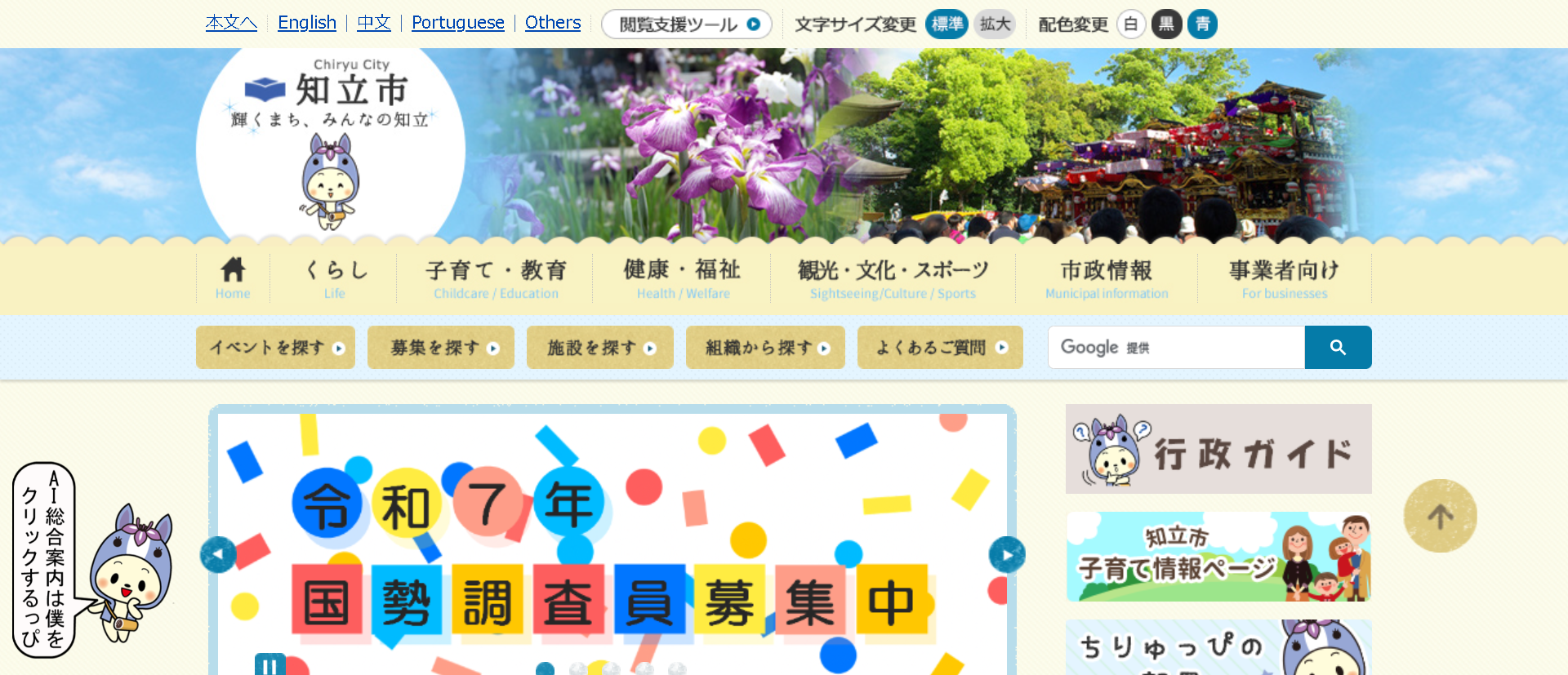Expand the 施設を探す menu
This screenshot has height=675, width=1568.
[x=600, y=348]
